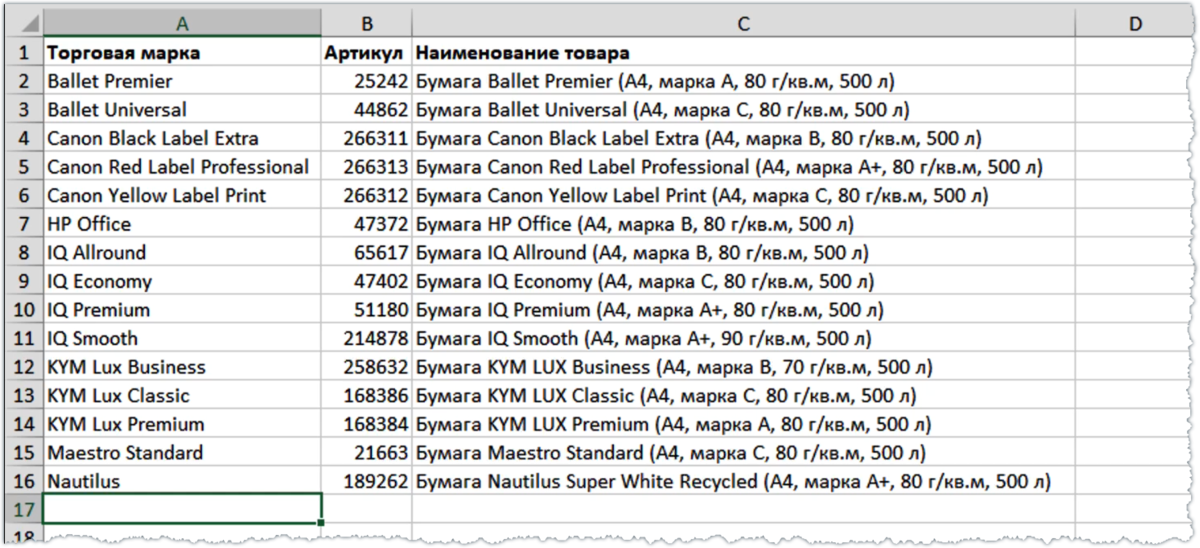1200x548 pixels.
Task: Select cell 'KYM Lux Premium' in column A
Action: 182,424
